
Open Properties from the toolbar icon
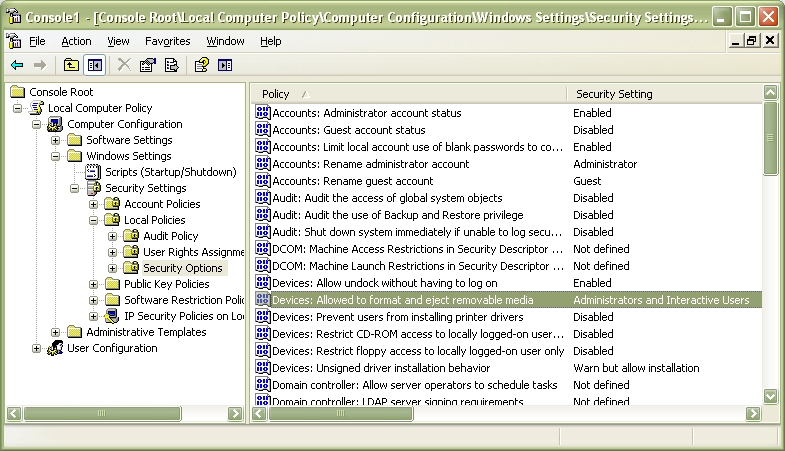click(148, 65)
